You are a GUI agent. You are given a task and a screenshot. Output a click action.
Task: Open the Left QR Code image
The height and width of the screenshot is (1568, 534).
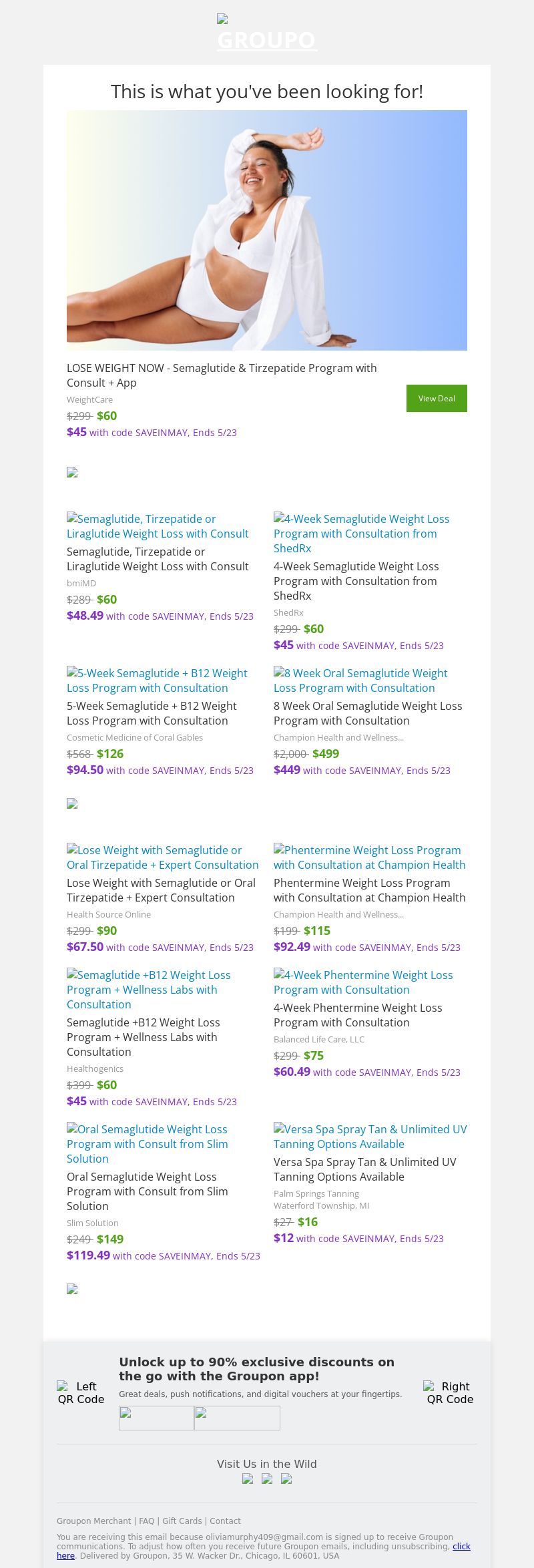coord(81,1392)
